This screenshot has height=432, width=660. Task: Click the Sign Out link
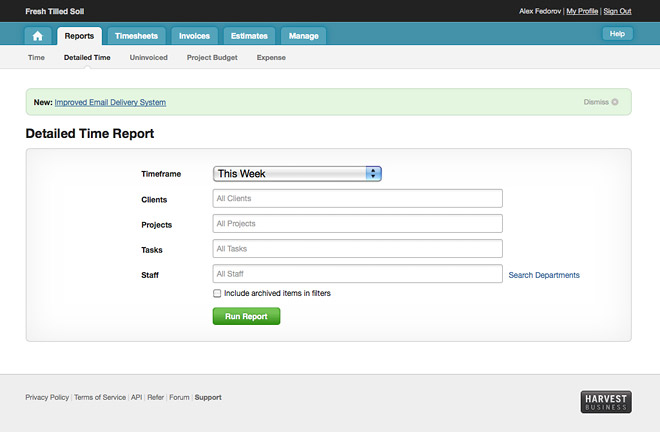[x=617, y=11]
